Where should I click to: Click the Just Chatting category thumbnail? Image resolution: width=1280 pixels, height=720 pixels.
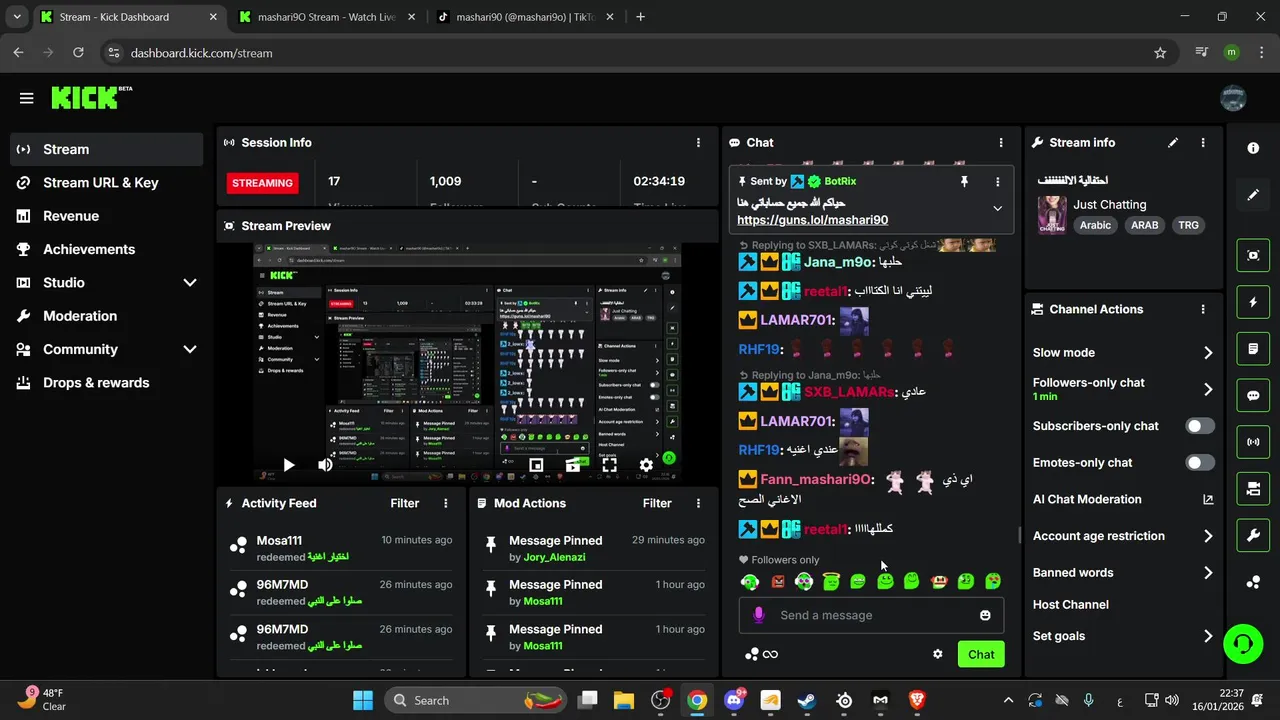tap(1051, 215)
